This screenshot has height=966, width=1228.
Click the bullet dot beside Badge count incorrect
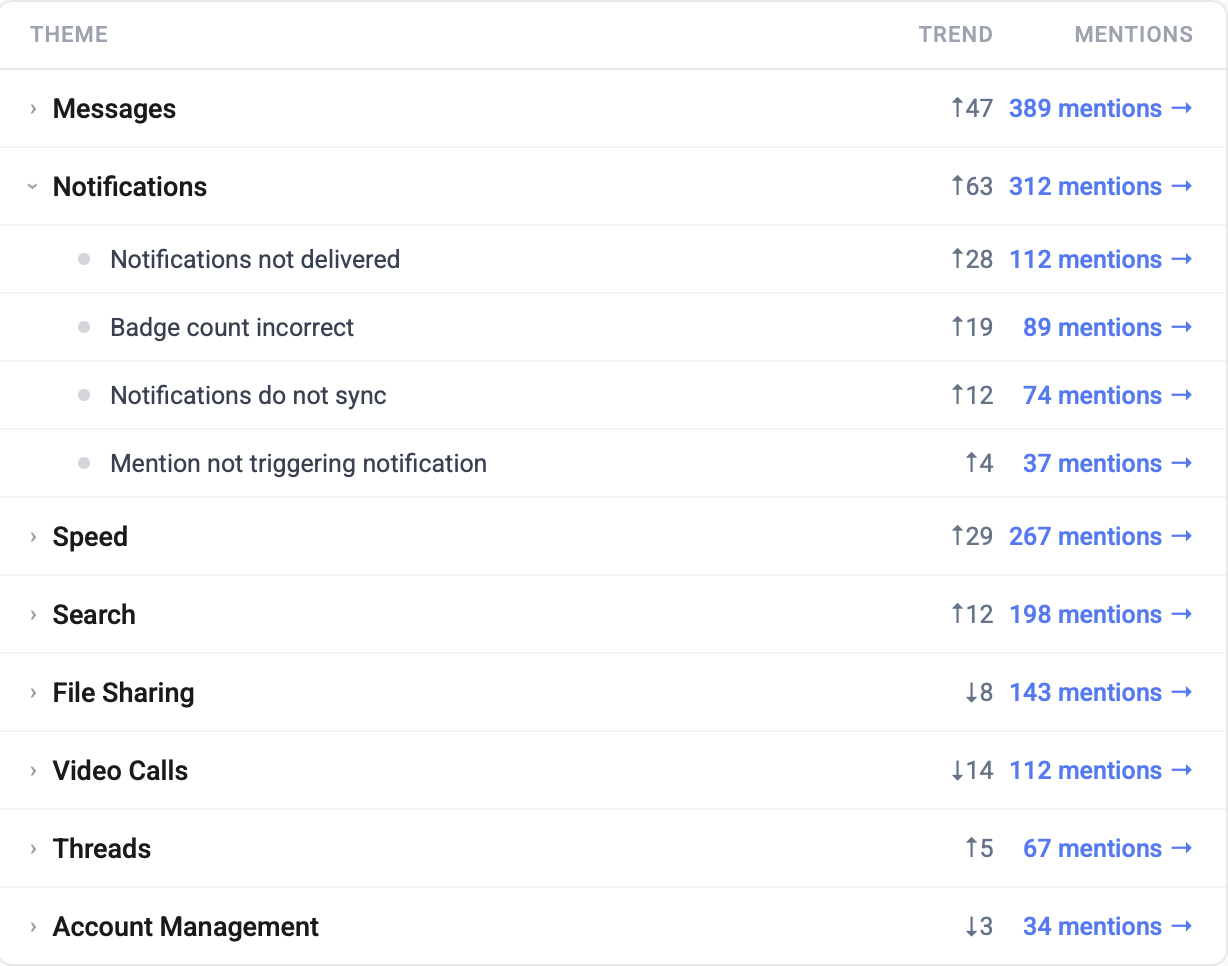[84, 327]
